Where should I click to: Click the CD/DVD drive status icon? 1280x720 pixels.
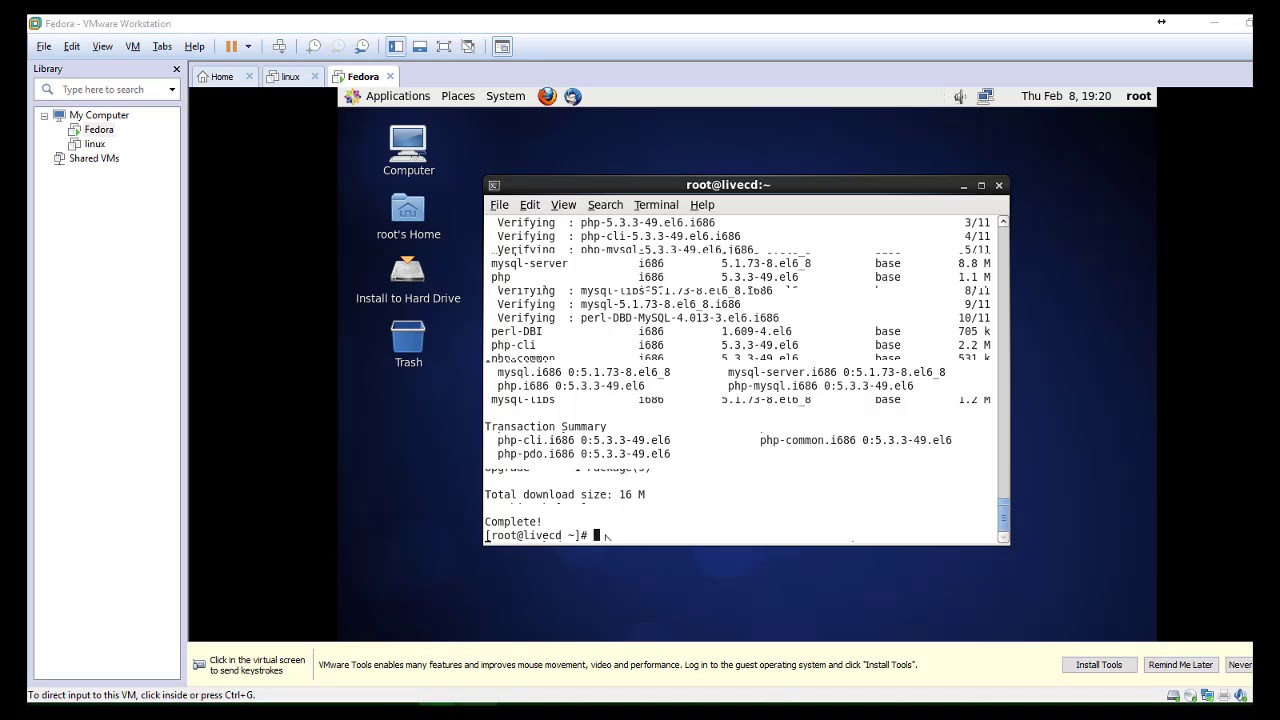tap(1190, 695)
